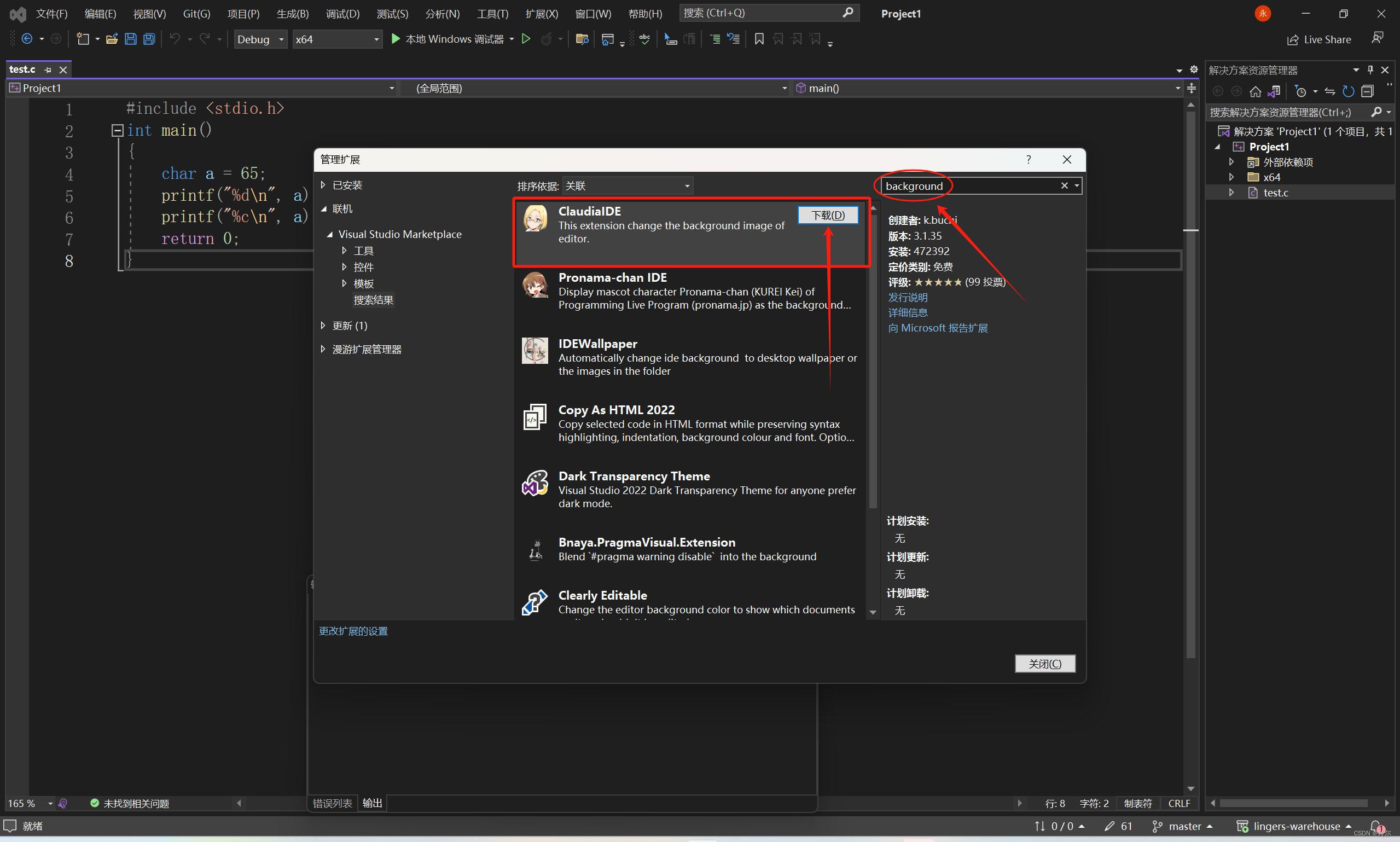The image size is (1400, 842).
Task: Expand the 更新 (1) section
Action: coord(350,325)
